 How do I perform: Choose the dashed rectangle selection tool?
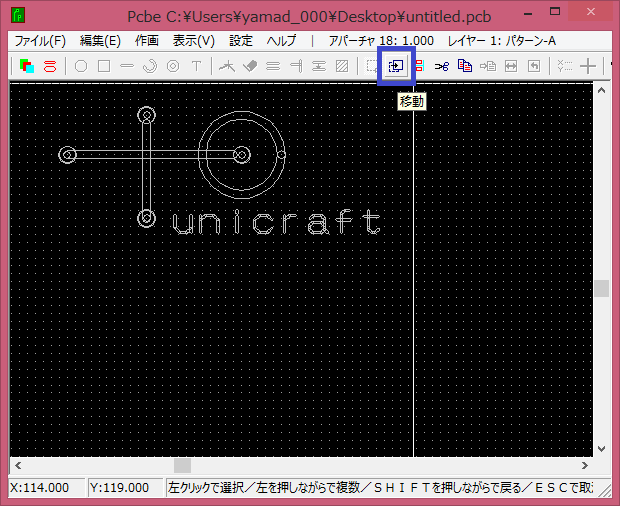[372, 66]
